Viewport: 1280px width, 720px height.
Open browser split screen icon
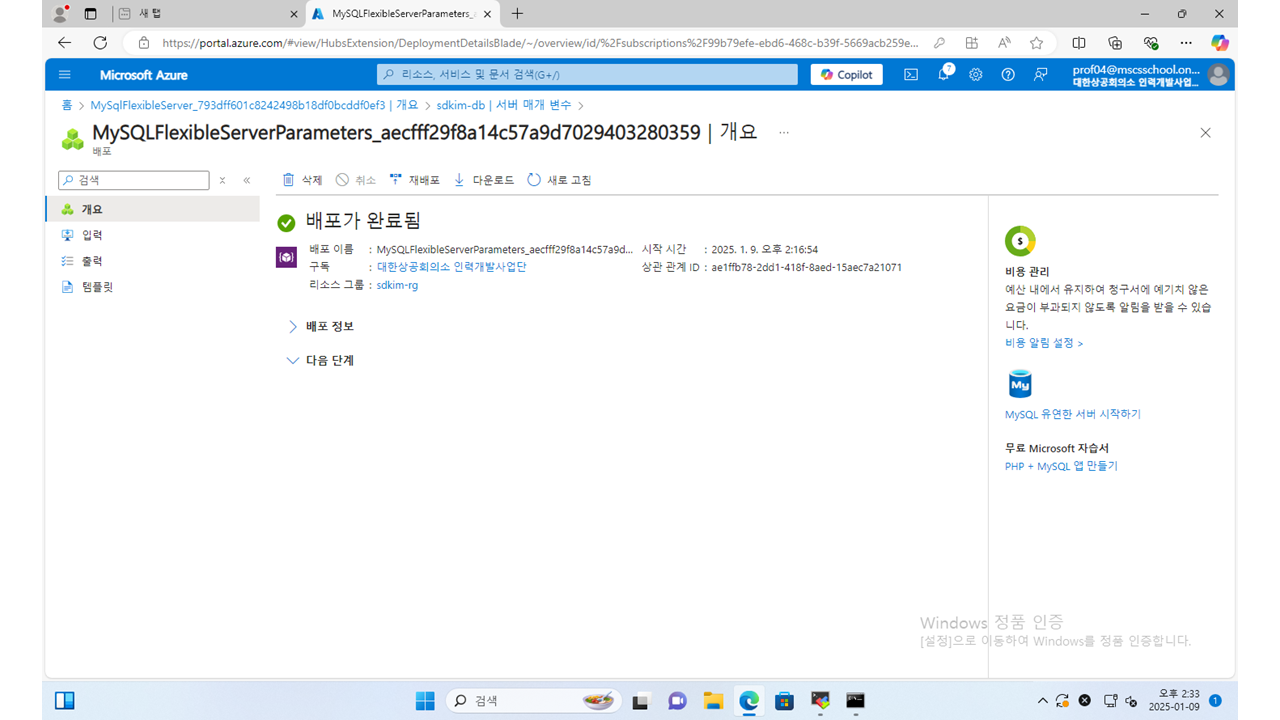coord(1079,43)
